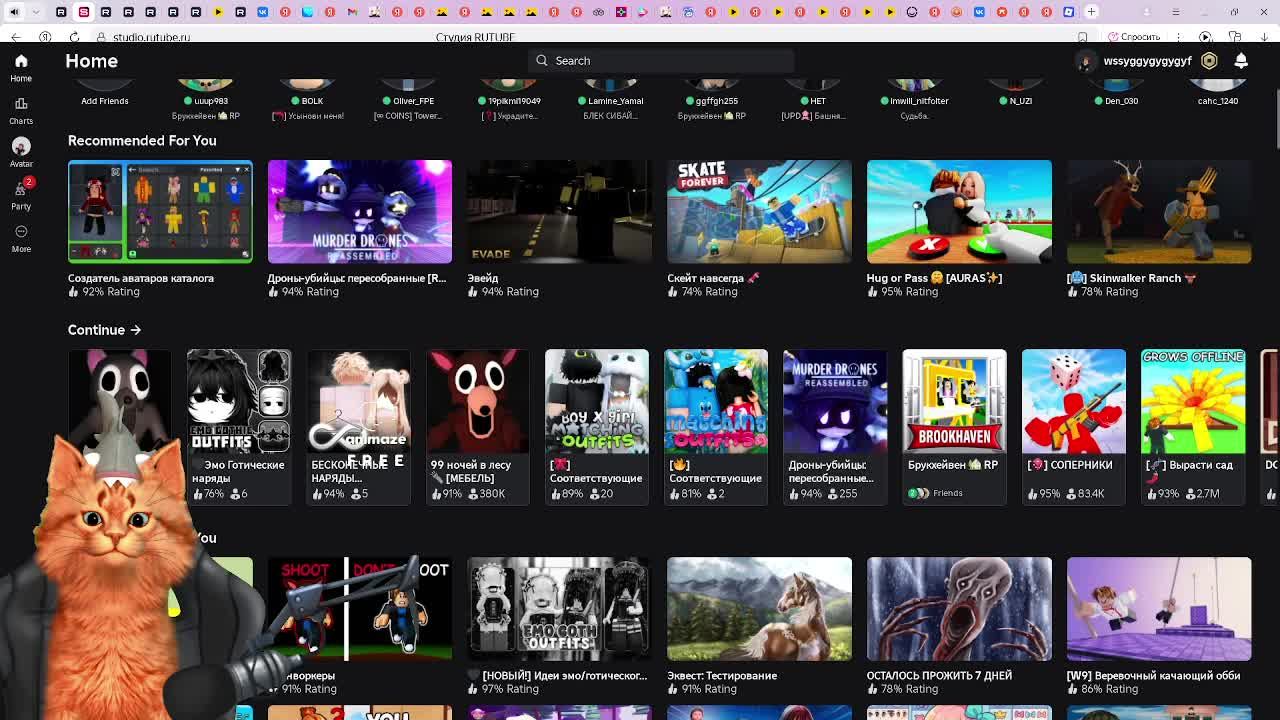Click the browser bookmark icon
Image resolution: width=1280 pixels, height=720 pixels.
coord(1083,37)
